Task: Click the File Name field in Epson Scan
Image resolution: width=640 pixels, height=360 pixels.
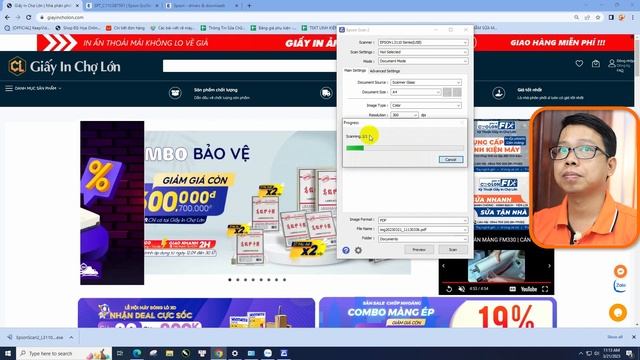Action: [423, 230]
